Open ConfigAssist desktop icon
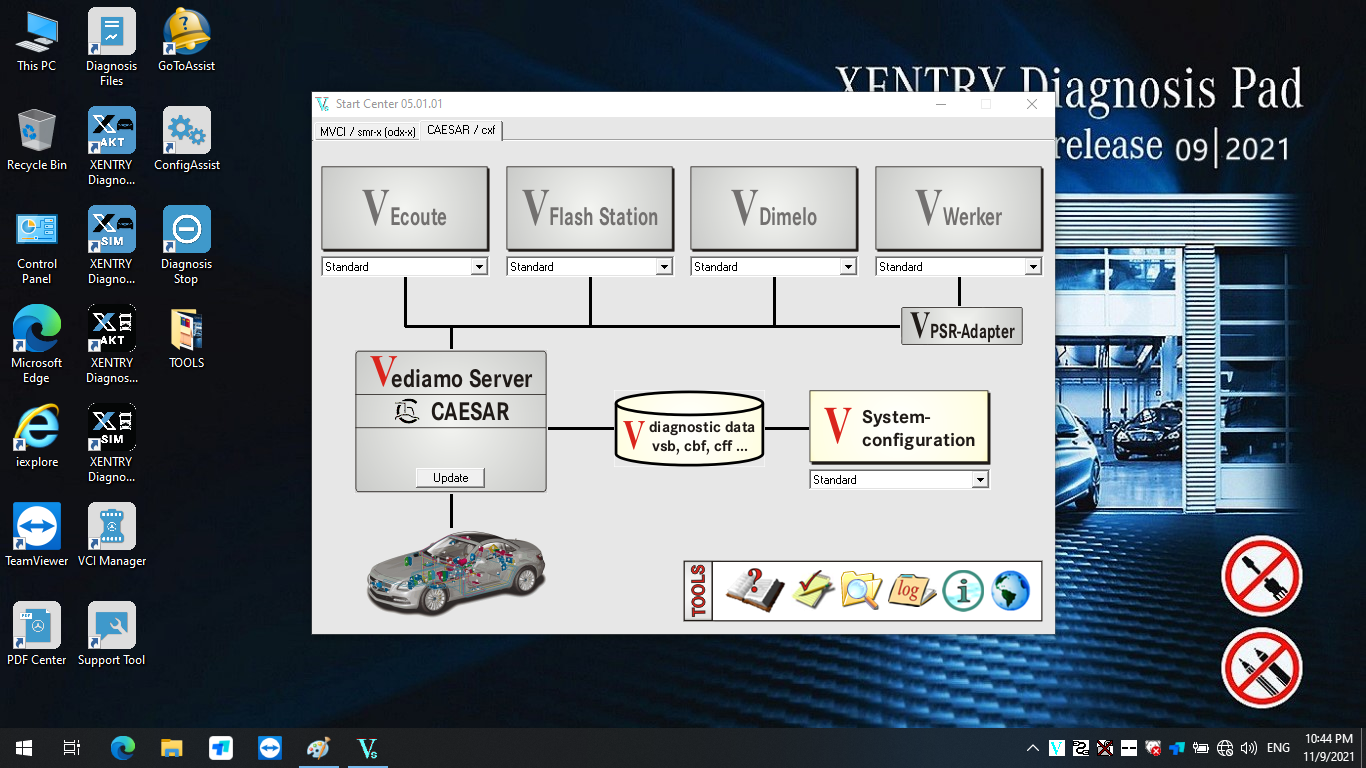The height and width of the screenshot is (768, 1366). [187, 139]
